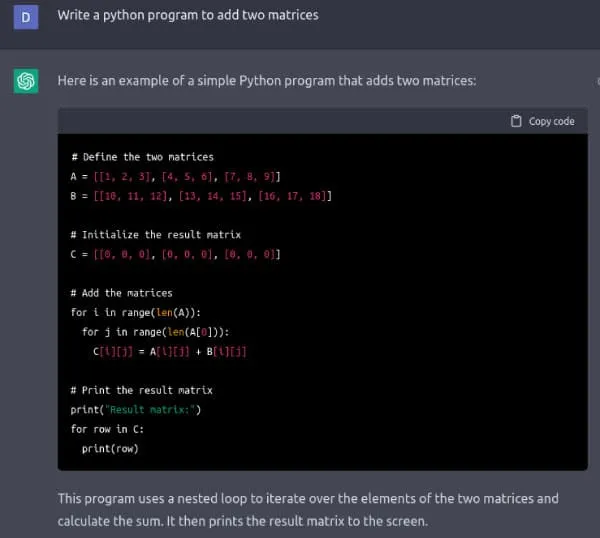Click the "Here is an example" response intro text

click(266, 80)
